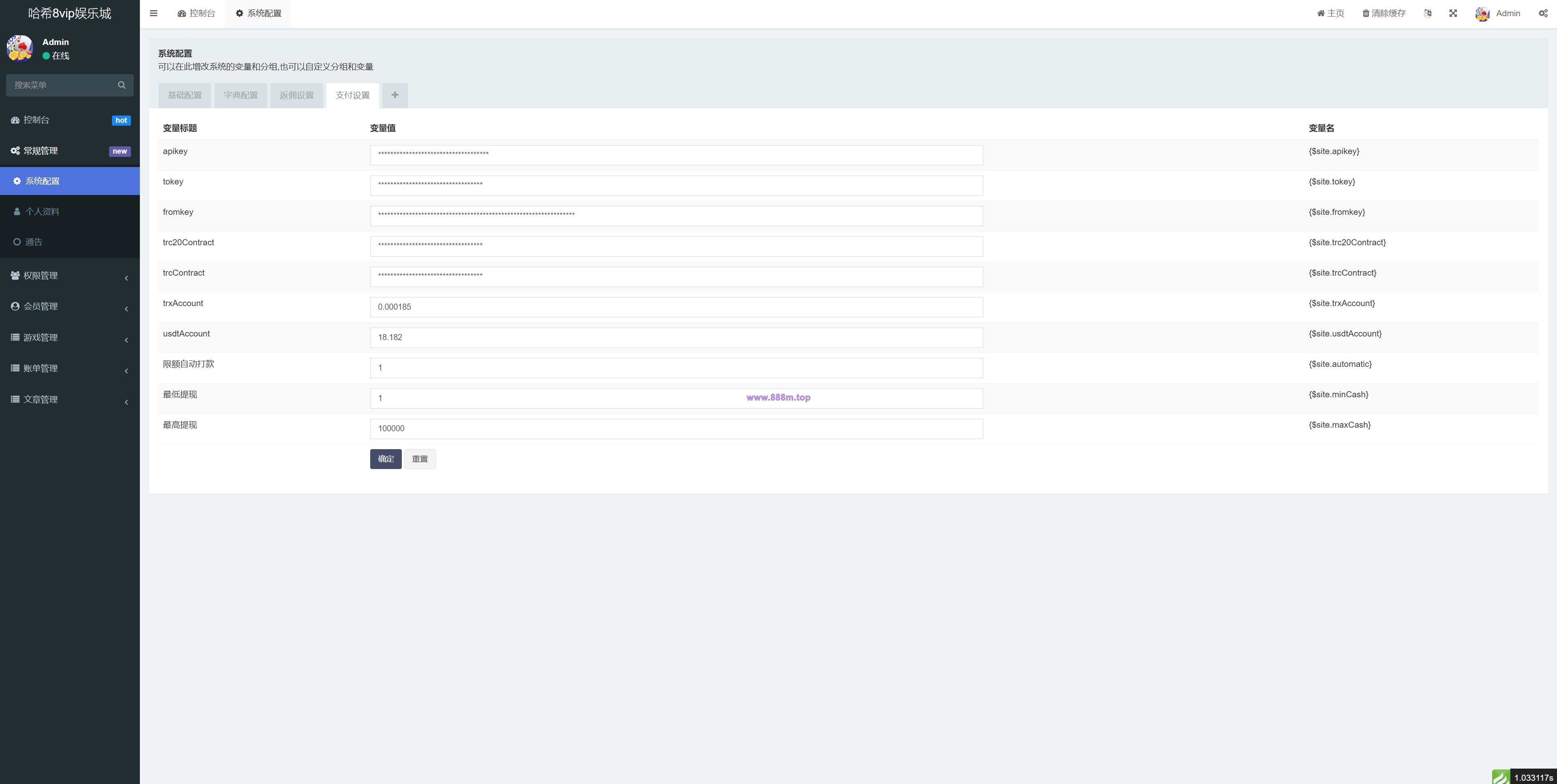Click variable name {$site.usdtAccount}
This screenshot has width=1557, height=784.
click(x=1345, y=334)
